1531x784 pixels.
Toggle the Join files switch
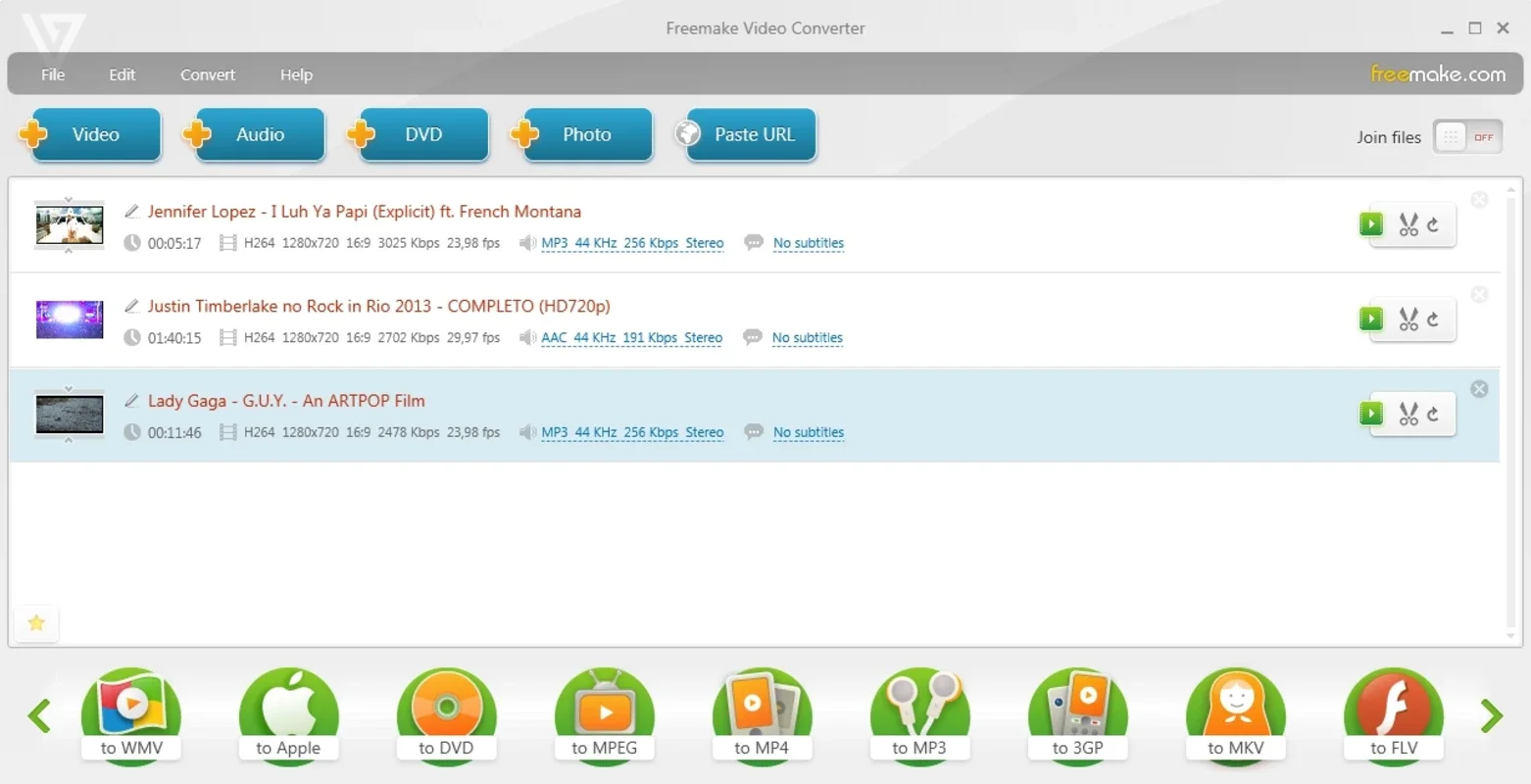pos(1467,137)
